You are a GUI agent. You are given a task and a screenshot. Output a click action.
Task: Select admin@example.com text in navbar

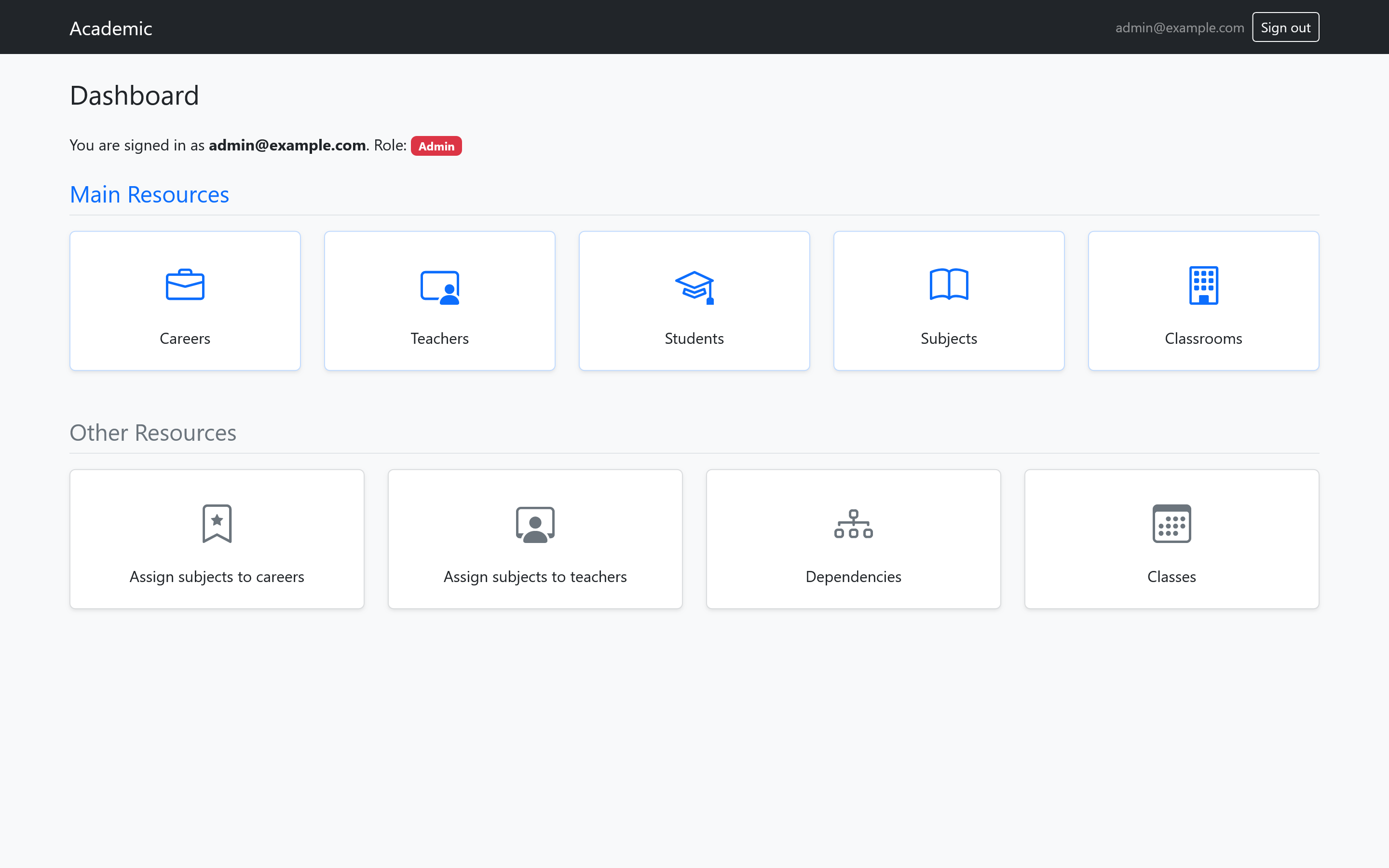coord(1180,27)
